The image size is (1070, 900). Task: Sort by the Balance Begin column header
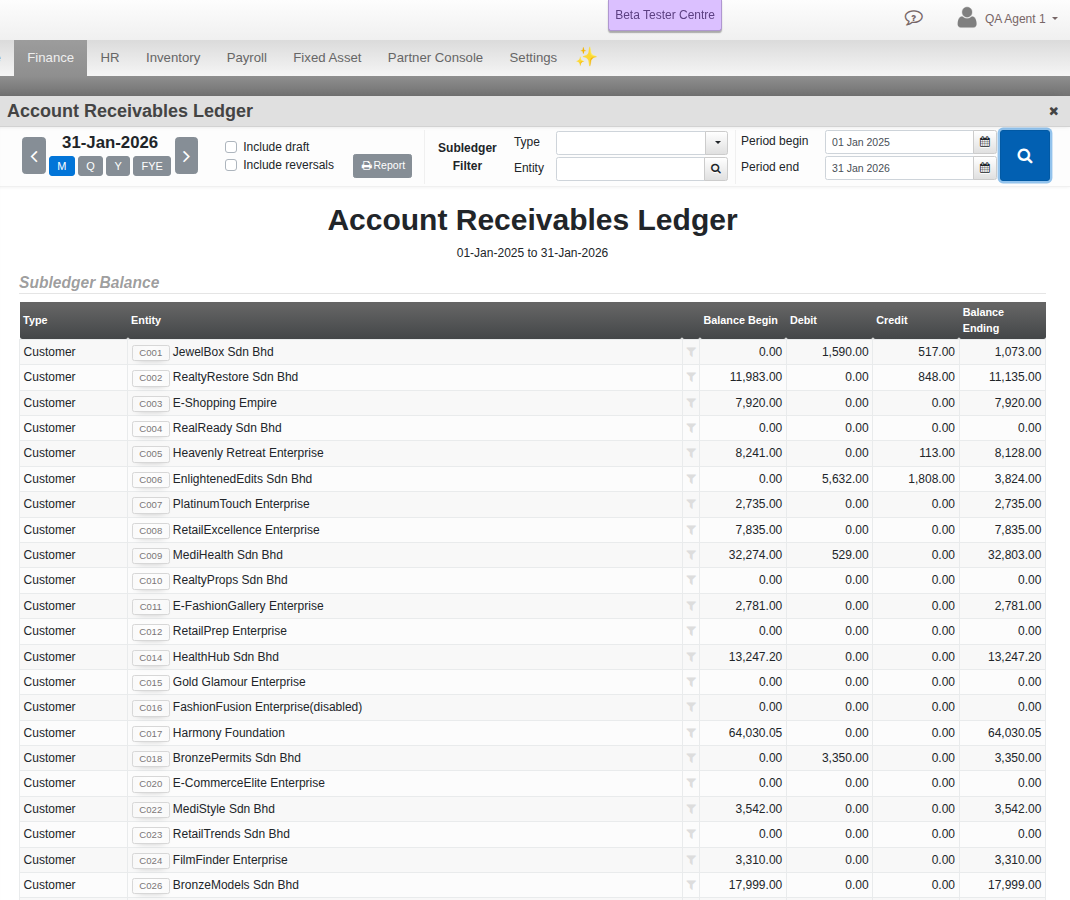click(x=740, y=320)
